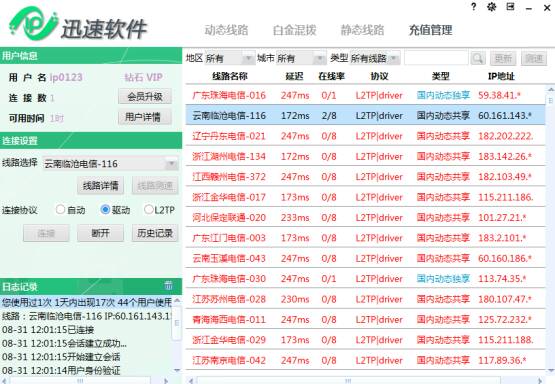This screenshot has height=384, width=555.
Task: Sort by the IP地址 column header
Action: tap(501, 76)
